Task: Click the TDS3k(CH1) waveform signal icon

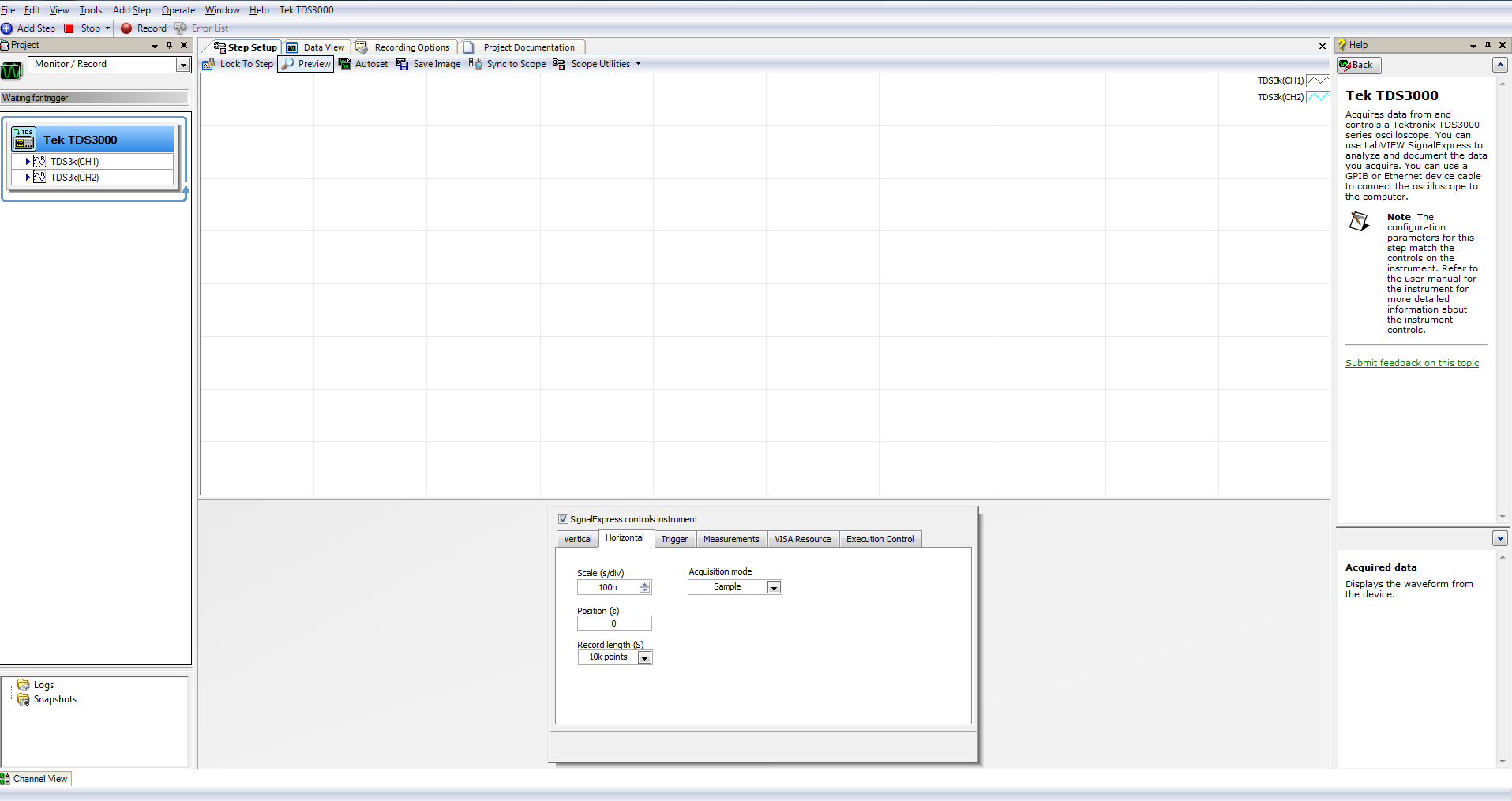Action: coord(39,161)
